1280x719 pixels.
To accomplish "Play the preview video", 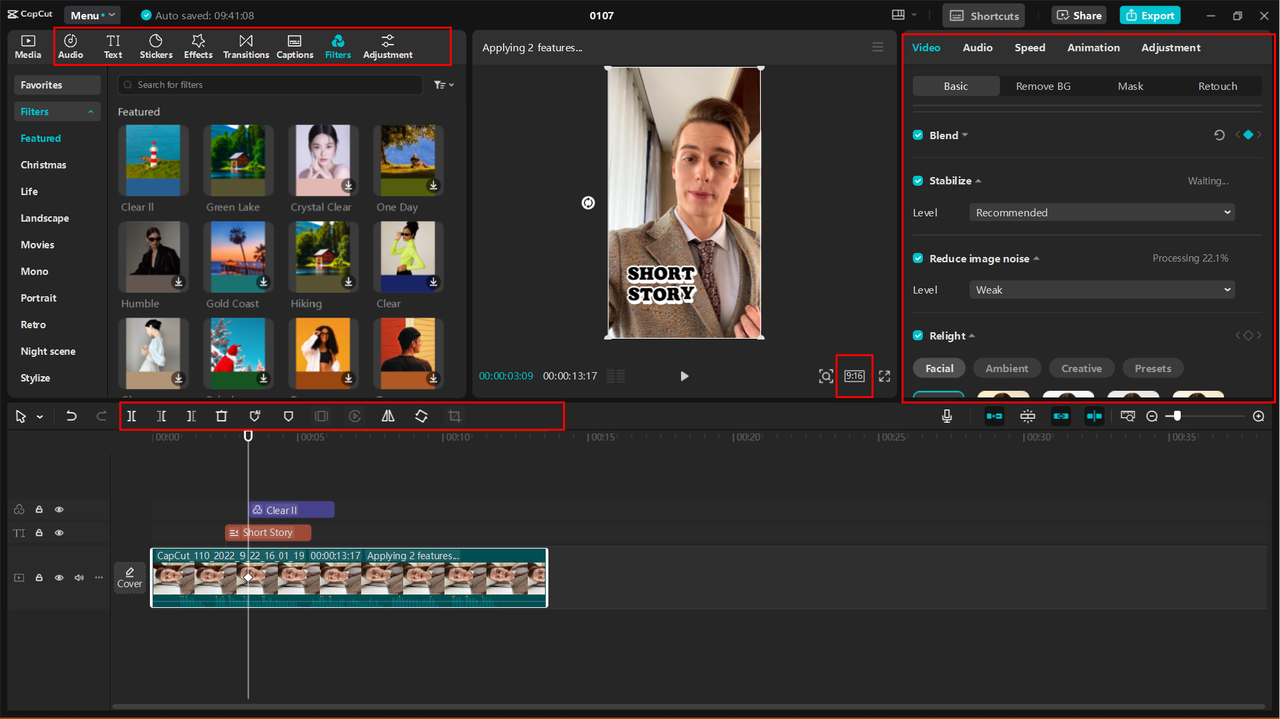I will pos(684,376).
